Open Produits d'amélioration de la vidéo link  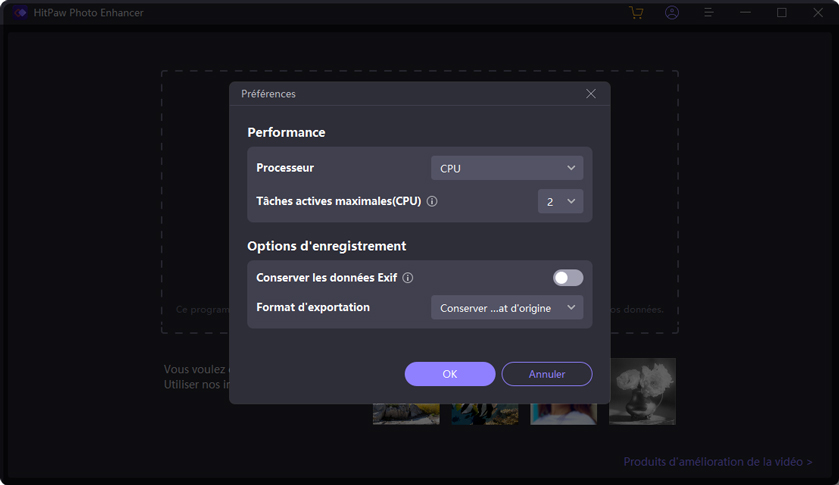point(717,462)
